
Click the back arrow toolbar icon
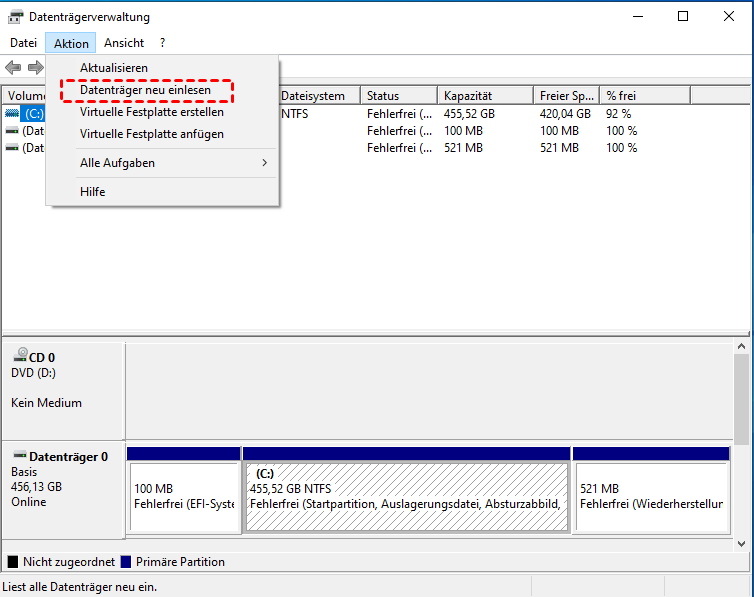[x=13, y=67]
